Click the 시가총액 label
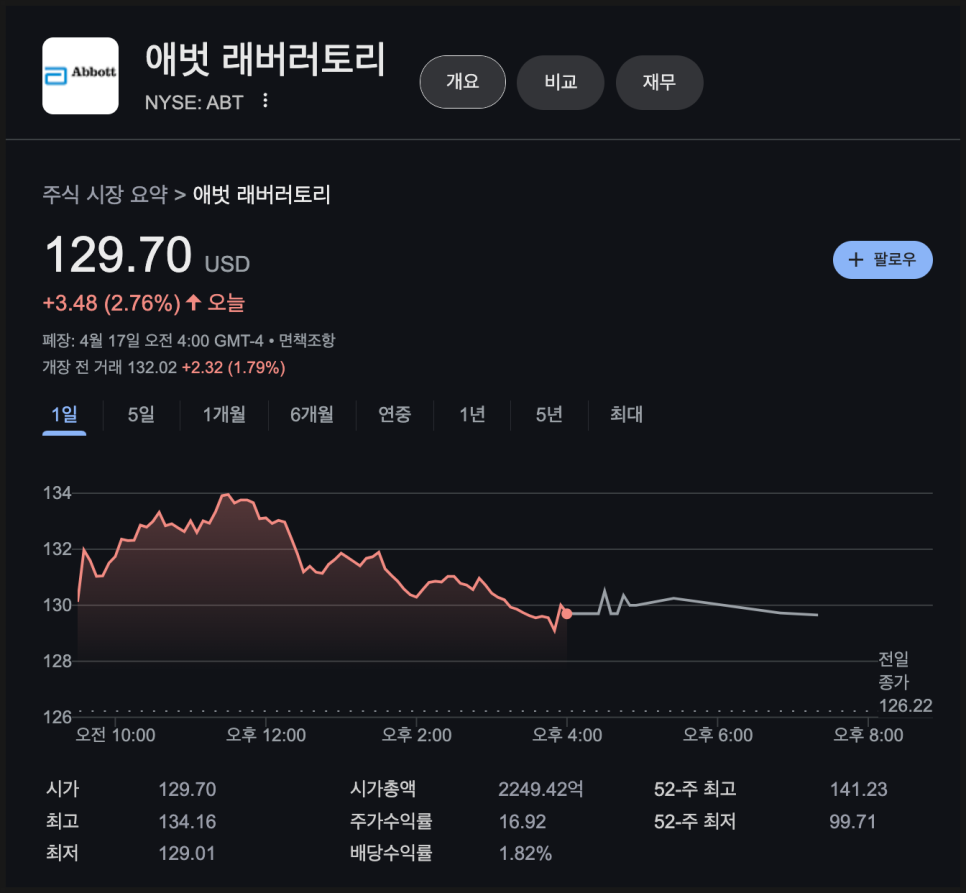The width and height of the screenshot is (966, 893). click(383, 790)
